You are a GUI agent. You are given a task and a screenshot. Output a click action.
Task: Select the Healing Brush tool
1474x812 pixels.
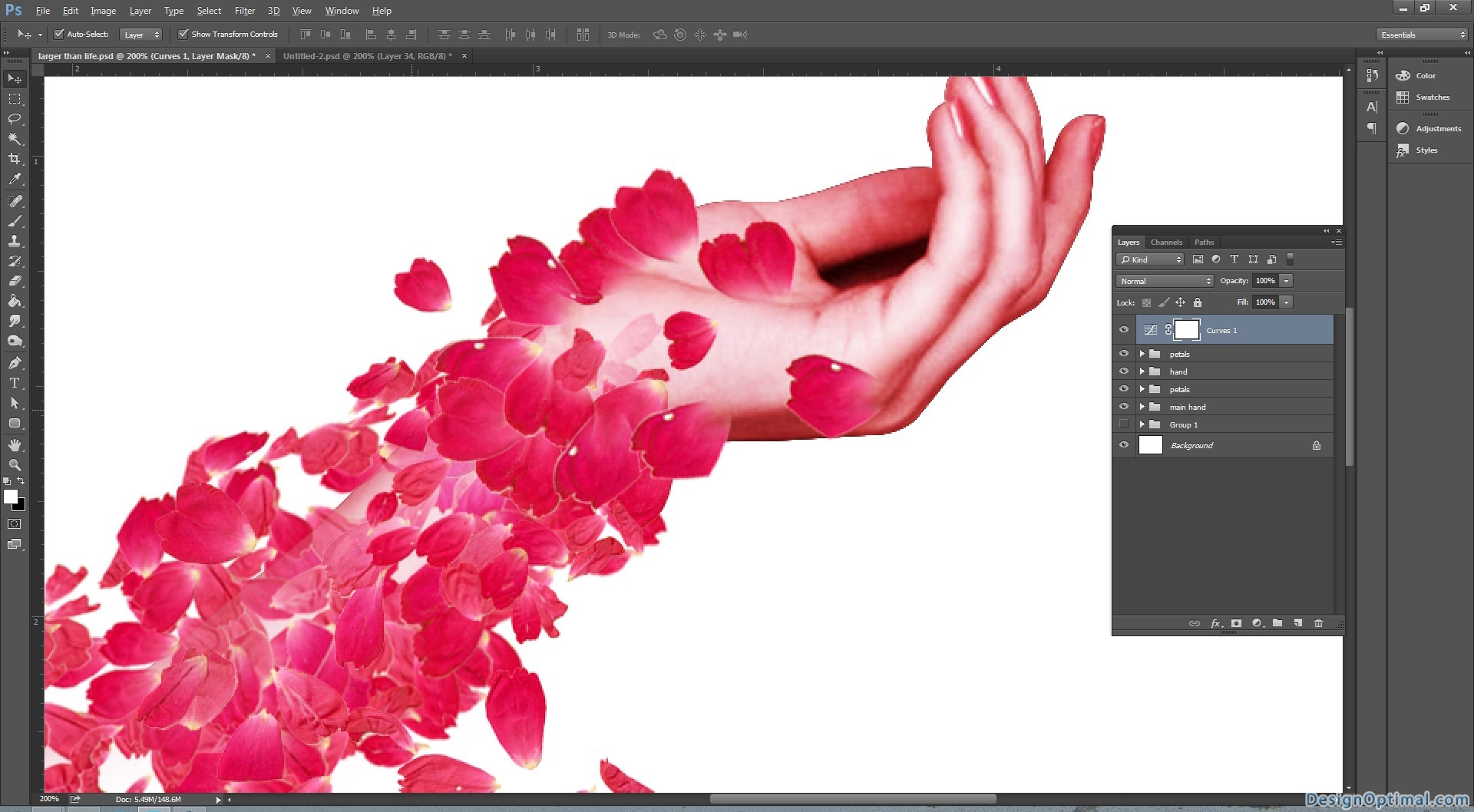pos(15,201)
